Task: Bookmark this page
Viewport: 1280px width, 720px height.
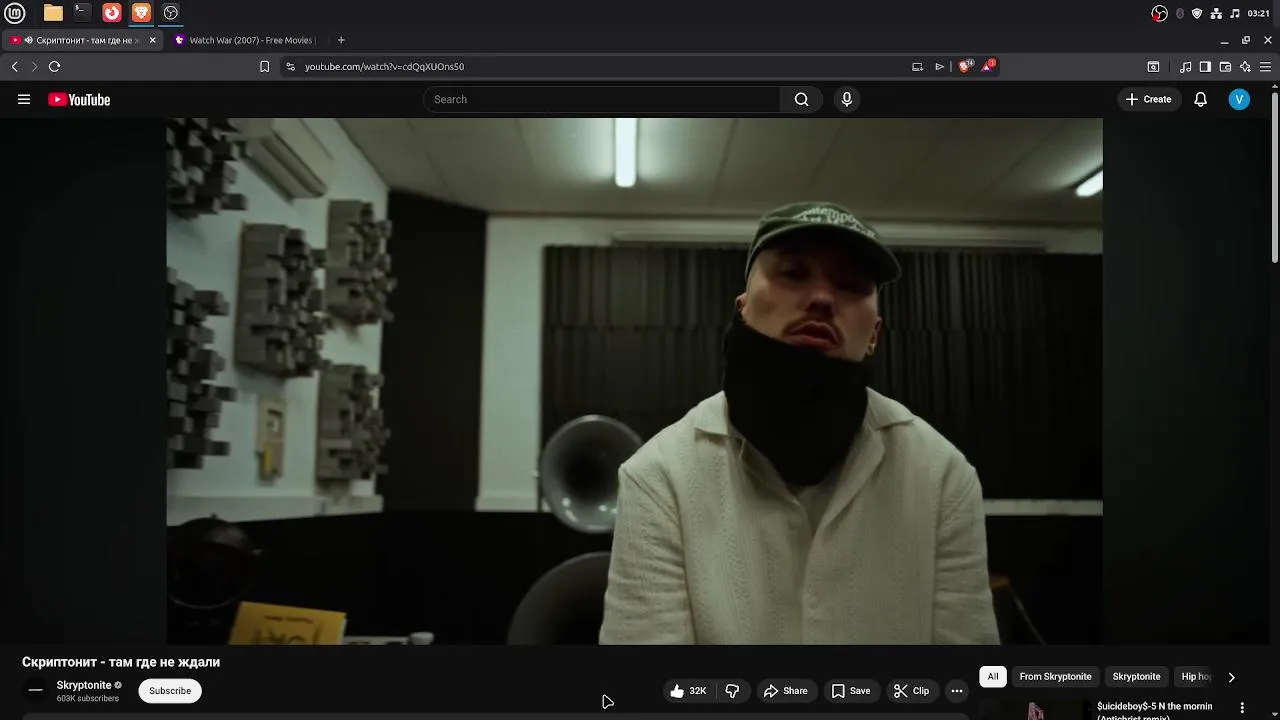Action: (264, 66)
